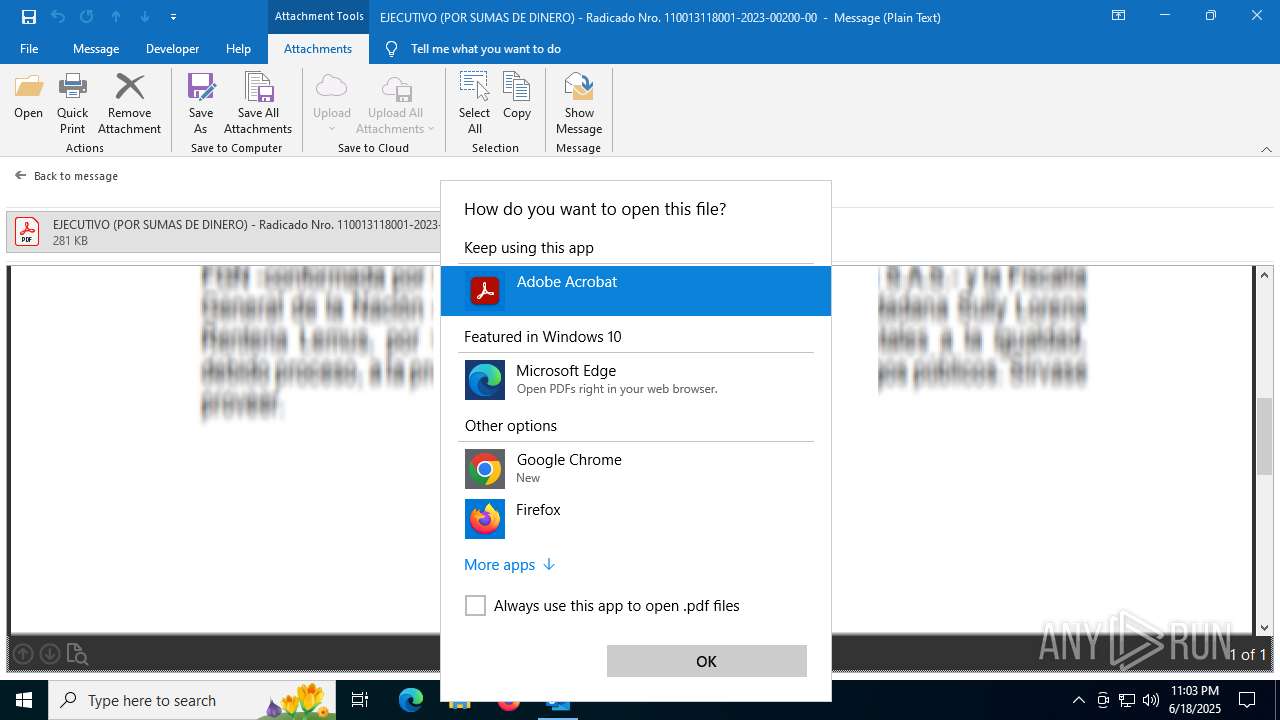Open the attachment with the Open icon
This screenshot has height=720, width=1280.
[28, 96]
